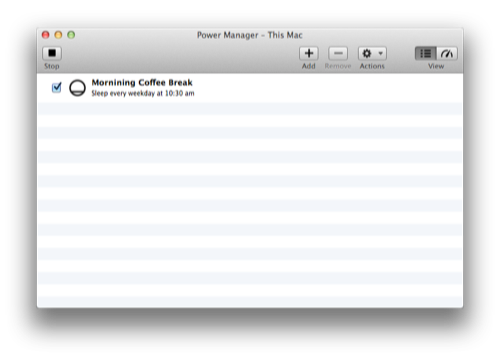Open the Actions gear icon menu

click(367, 53)
